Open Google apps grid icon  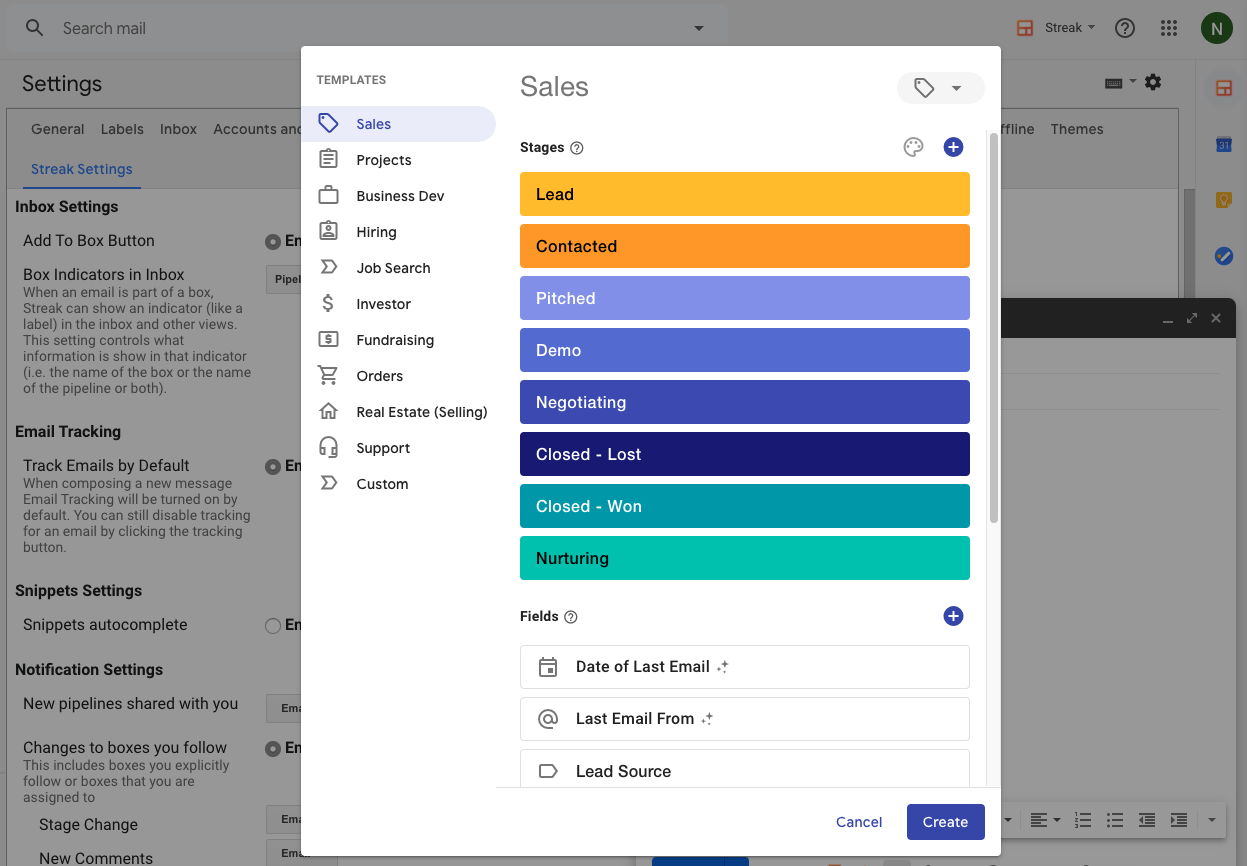[x=1169, y=28]
